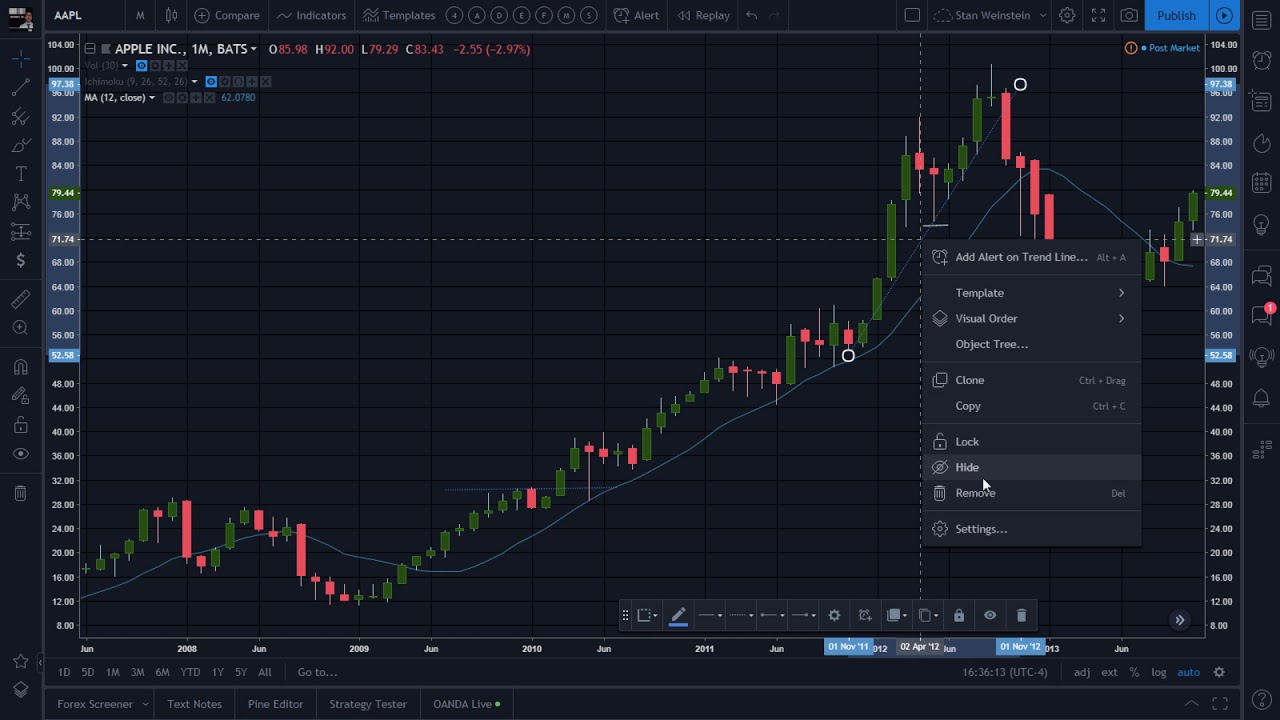The width and height of the screenshot is (1280, 720).
Task: Open line thickness dropdown in floating toolbar
Action: click(710, 615)
